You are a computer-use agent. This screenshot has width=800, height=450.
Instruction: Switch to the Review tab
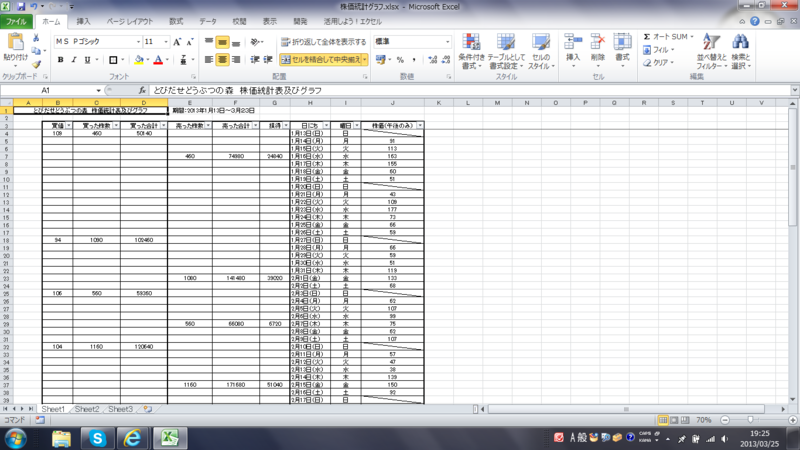click(x=239, y=21)
